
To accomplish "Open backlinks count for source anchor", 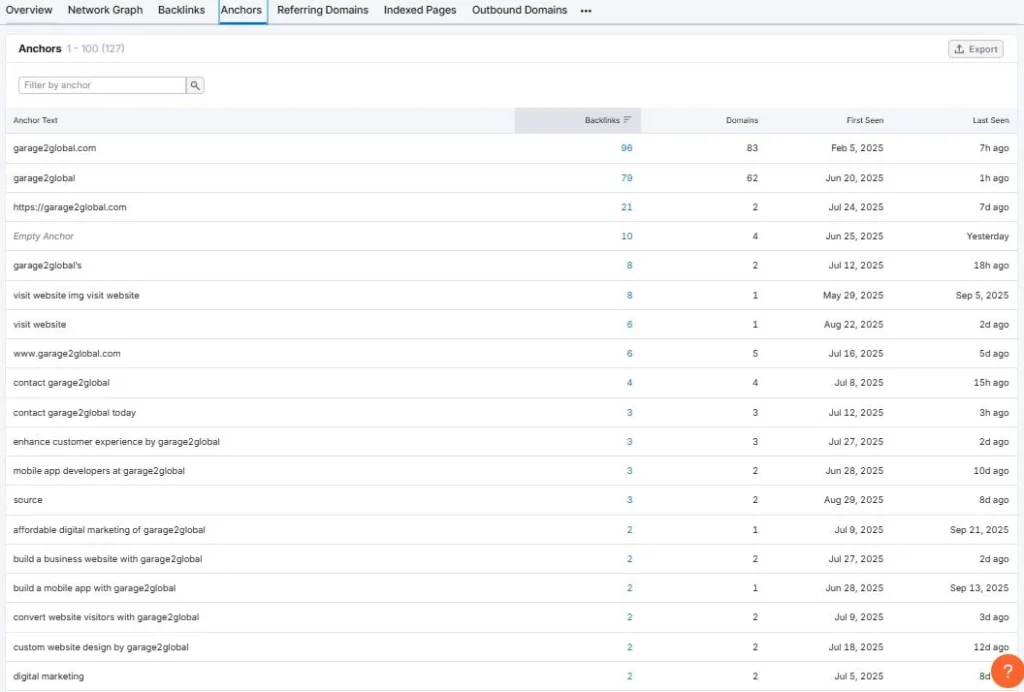I will click(x=630, y=499).
